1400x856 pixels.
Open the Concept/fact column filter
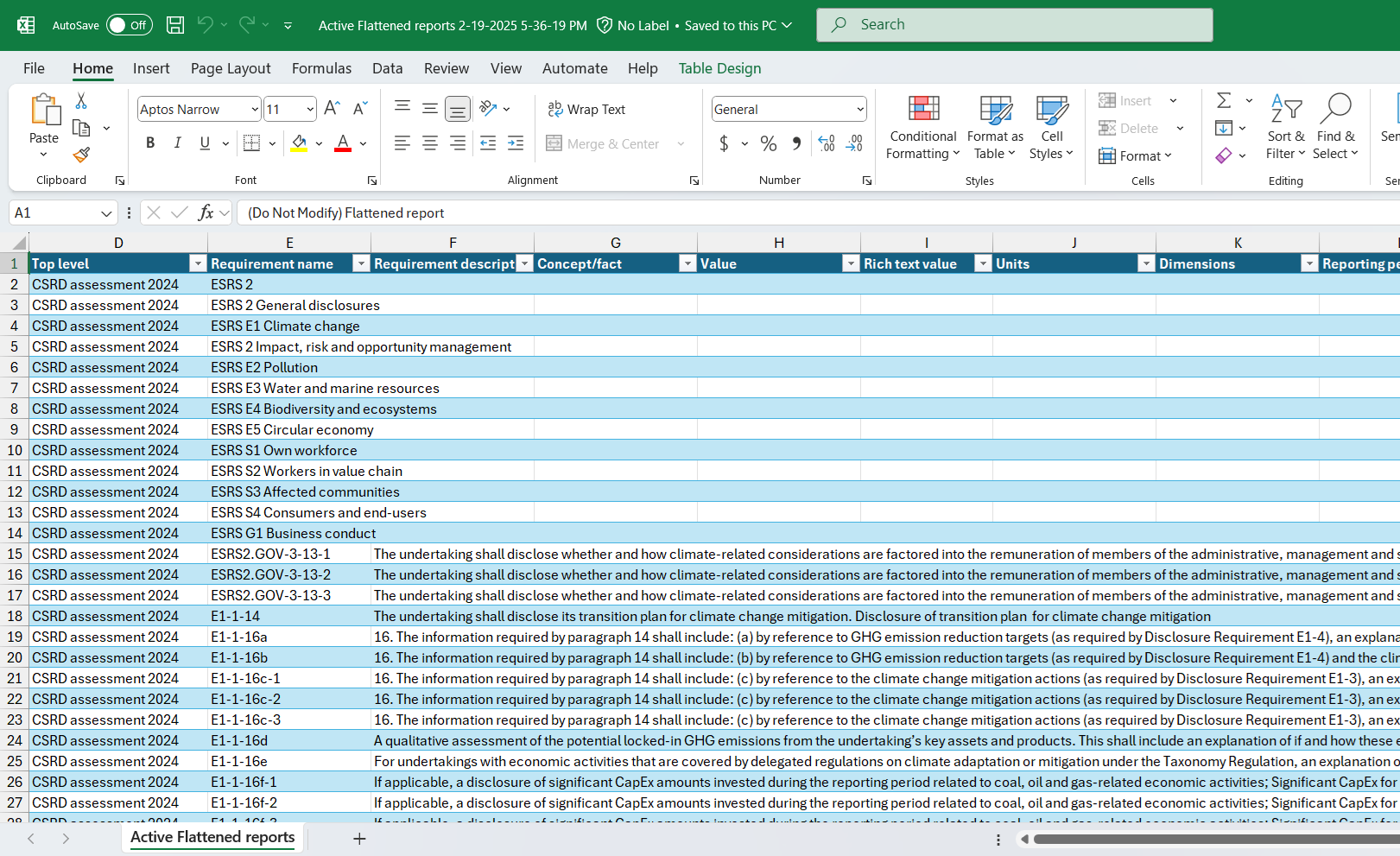[687, 264]
